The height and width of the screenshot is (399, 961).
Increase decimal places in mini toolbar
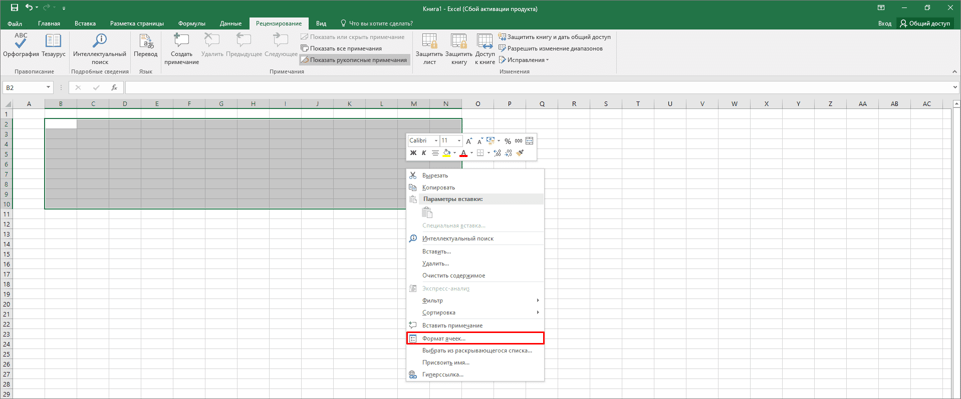click(498, 153)
